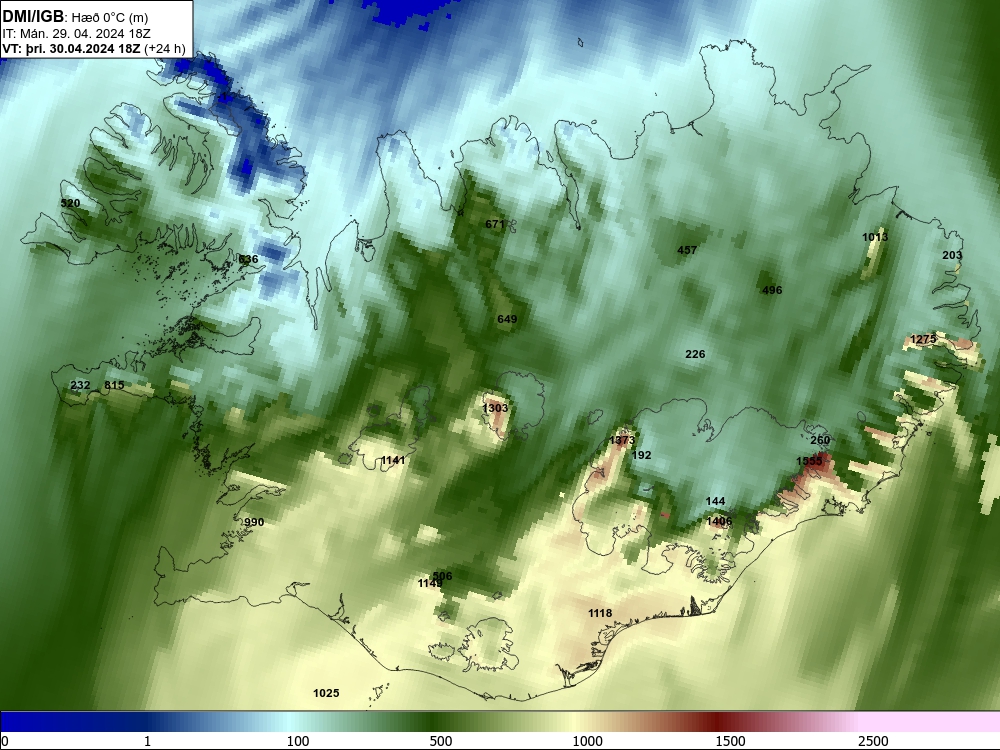Pick the pink end of colour bar
Screen dimensions: 1000x750
(x=931, y=721)
